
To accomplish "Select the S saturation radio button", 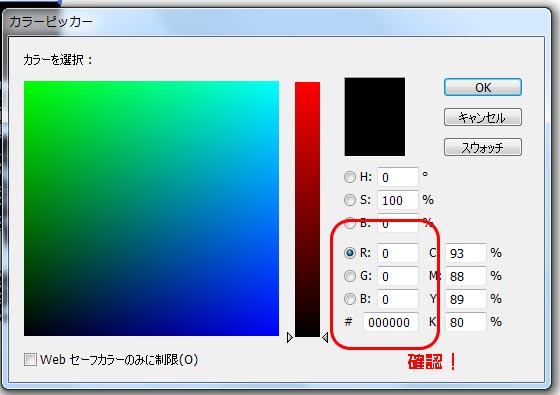I will pos(350,200).
